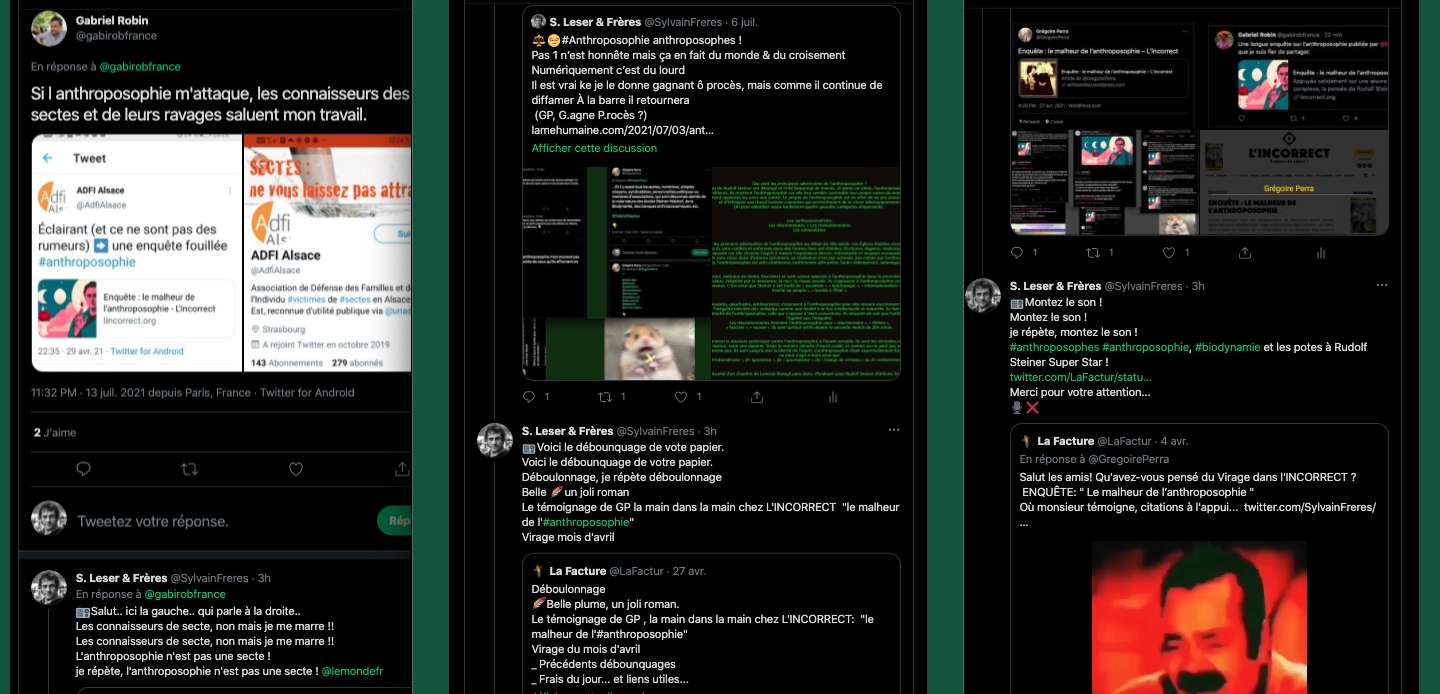Open the twitter.com/LaFactur/statu... link
Screen dimensions: 1440x694
(1080, 377)
